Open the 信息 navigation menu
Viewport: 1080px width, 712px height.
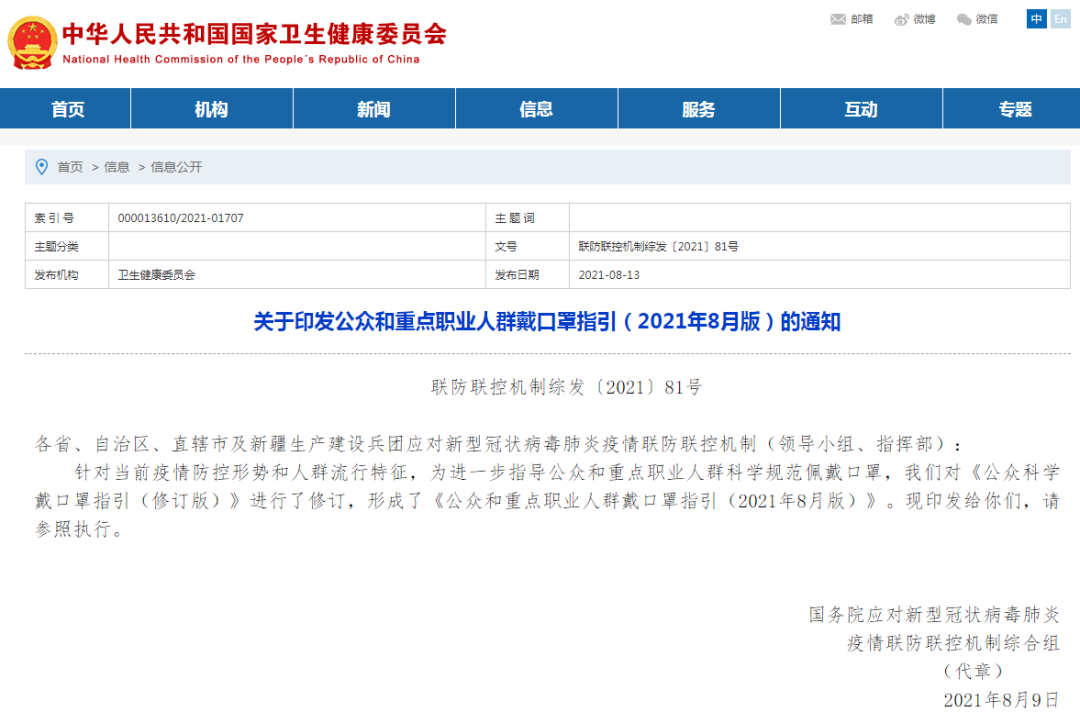pyautogui.click(x=536, y=108)
